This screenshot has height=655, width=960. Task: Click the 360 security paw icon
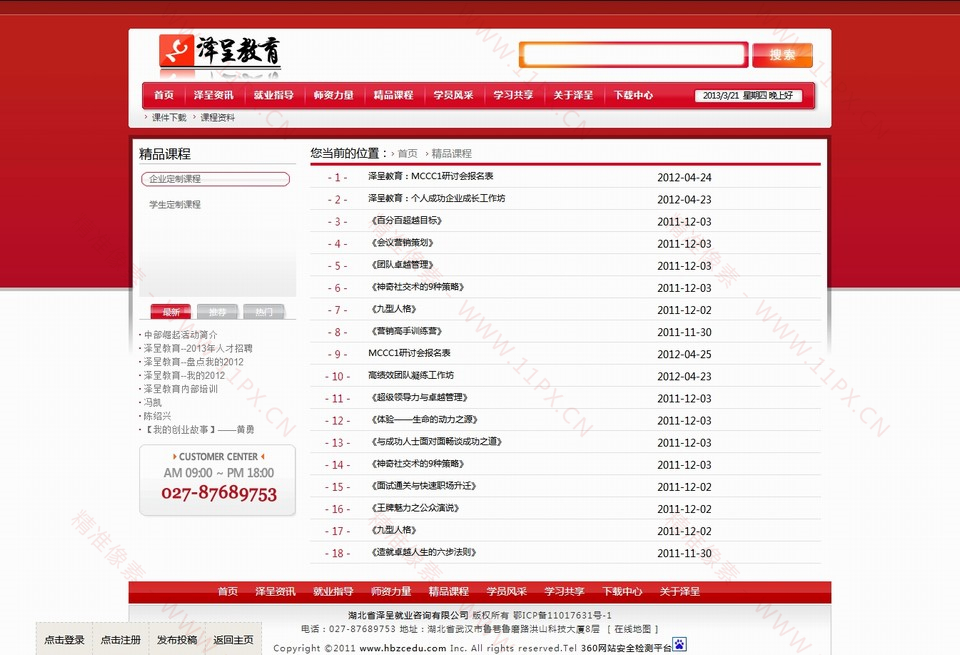pos(680,645)
